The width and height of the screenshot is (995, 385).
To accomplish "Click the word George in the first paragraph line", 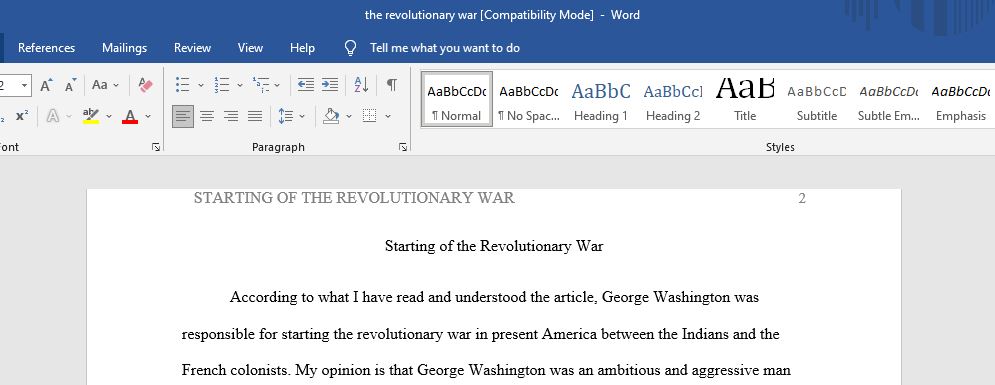I will pyautogui.click(x=625, y=297).
